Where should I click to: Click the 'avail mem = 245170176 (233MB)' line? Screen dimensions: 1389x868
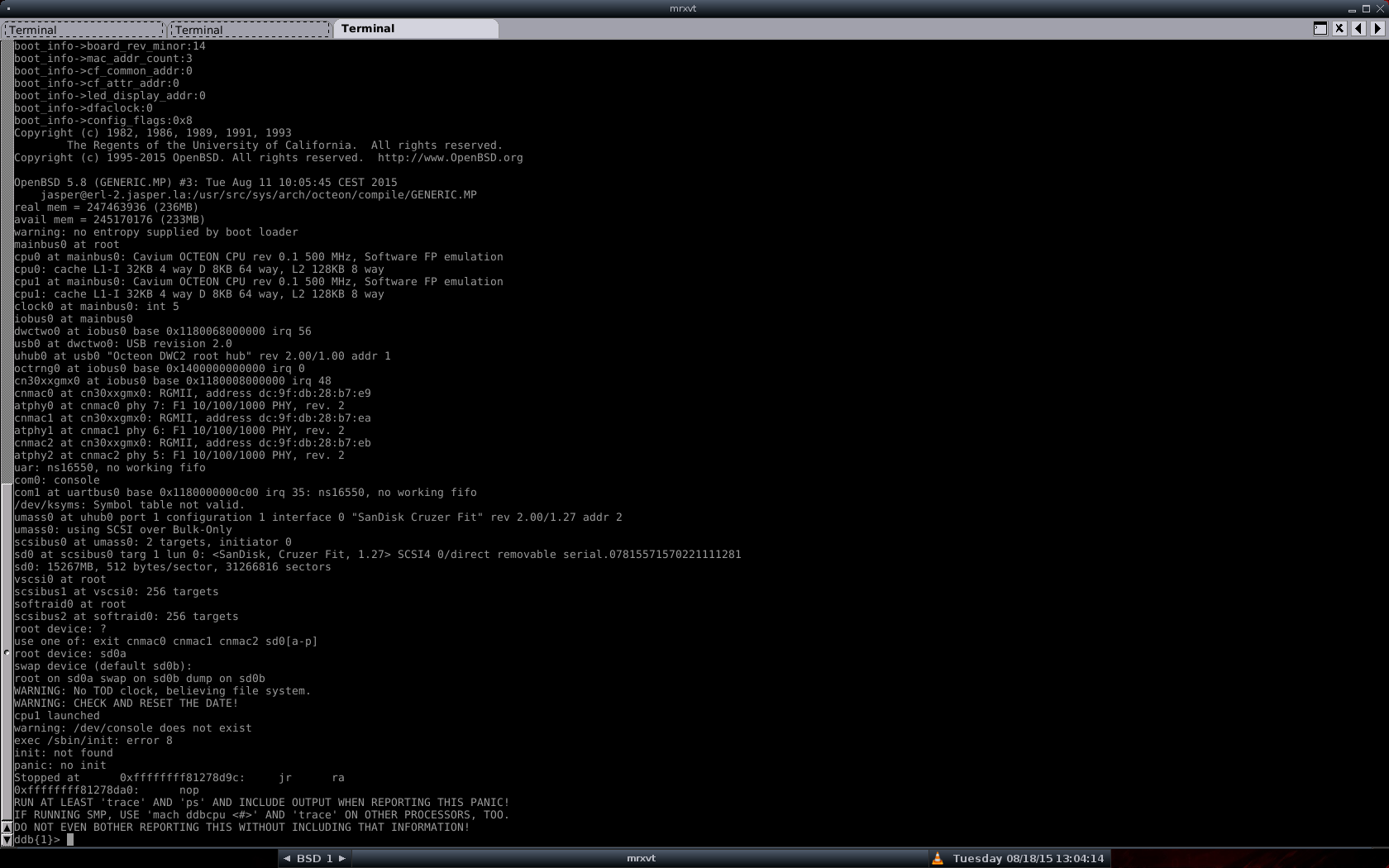(x=109, y=220)
